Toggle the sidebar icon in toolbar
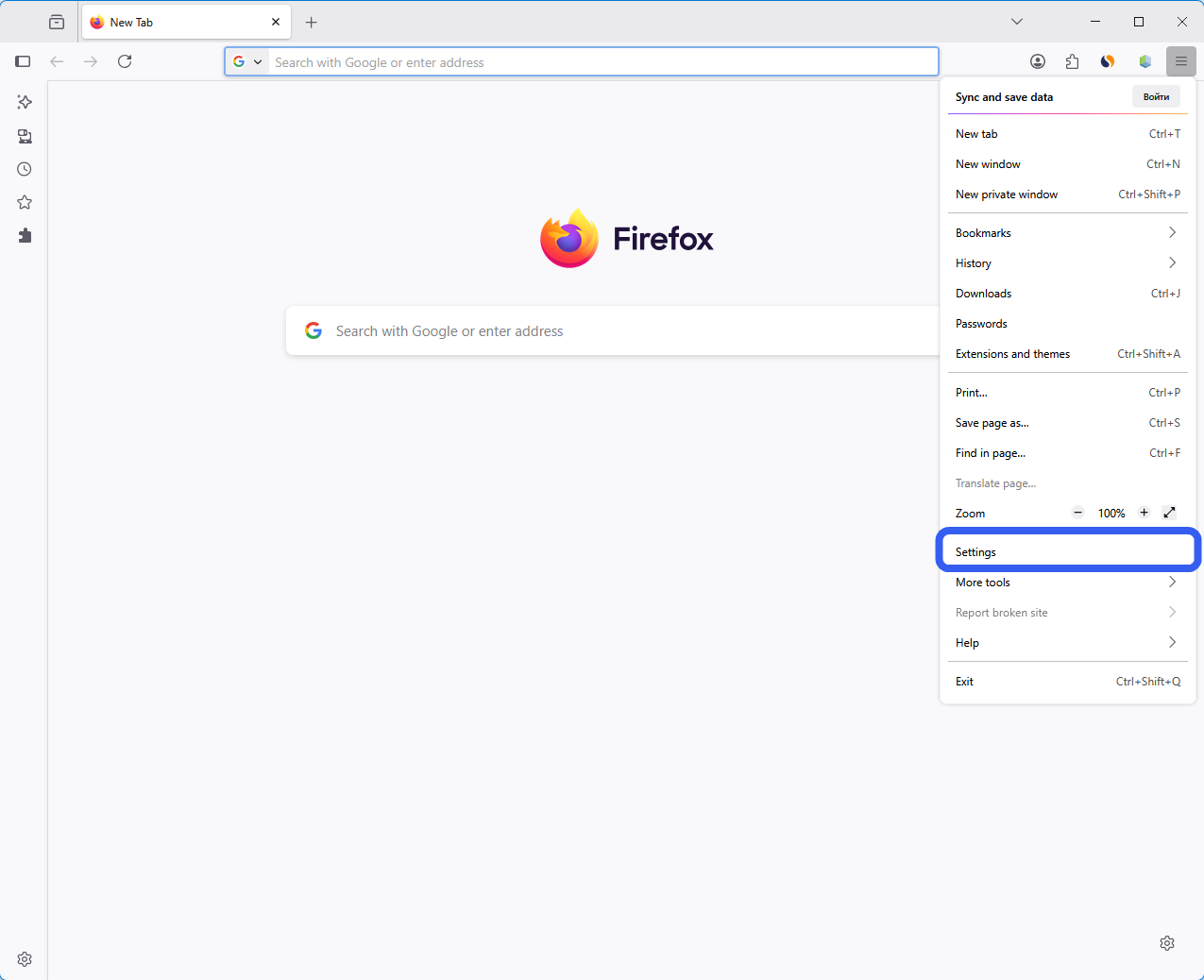Screen dimensions: 1204x980 pyautogui.click(x=23, y=61)
